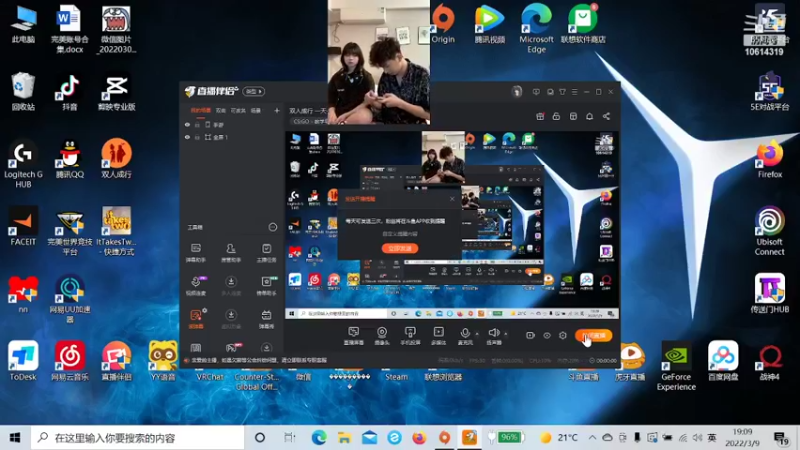Screen dimensions: 800x450
Task: Add a 直播屏幕 screen capture source
Action: 353,336
